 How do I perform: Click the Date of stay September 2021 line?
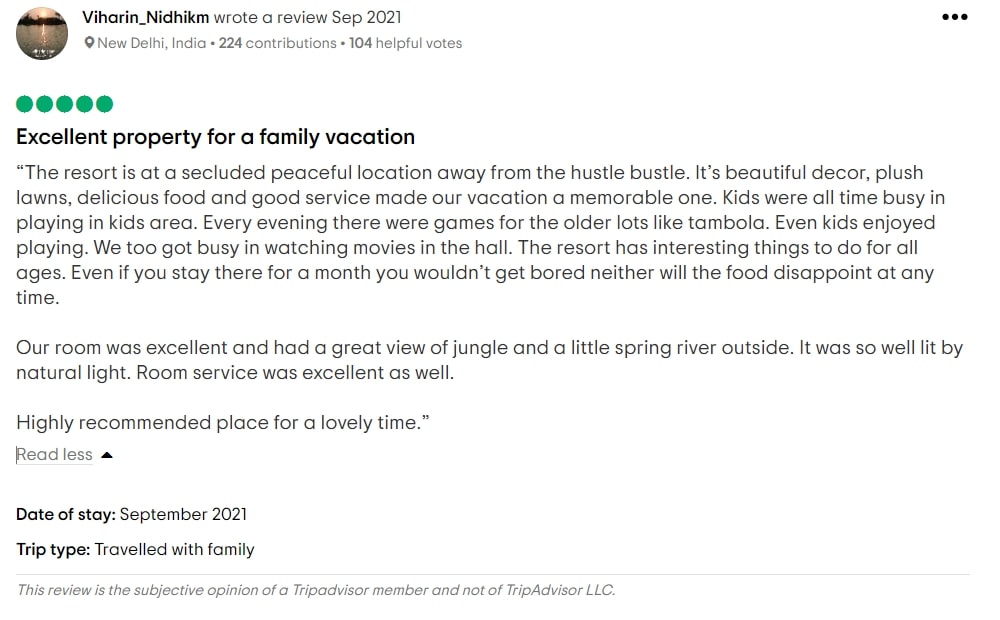(131, 514)
